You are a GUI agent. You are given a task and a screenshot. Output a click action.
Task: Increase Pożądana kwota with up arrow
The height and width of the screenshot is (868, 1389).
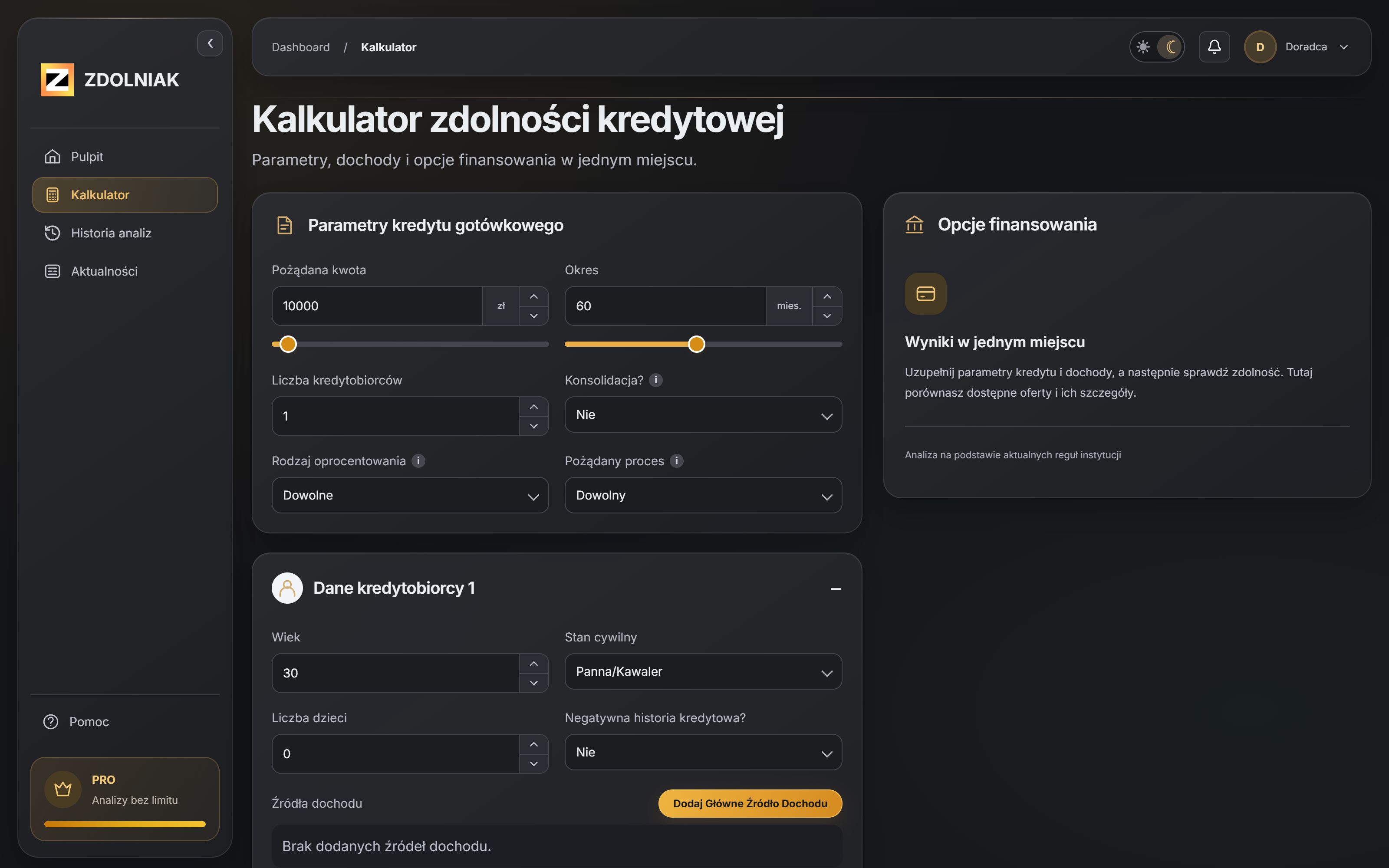click(x=534, y=296)
